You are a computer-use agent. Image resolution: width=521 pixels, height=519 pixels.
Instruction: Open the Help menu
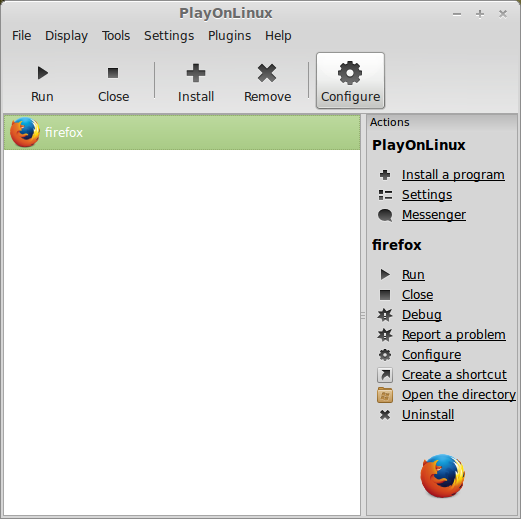(278, 36)
